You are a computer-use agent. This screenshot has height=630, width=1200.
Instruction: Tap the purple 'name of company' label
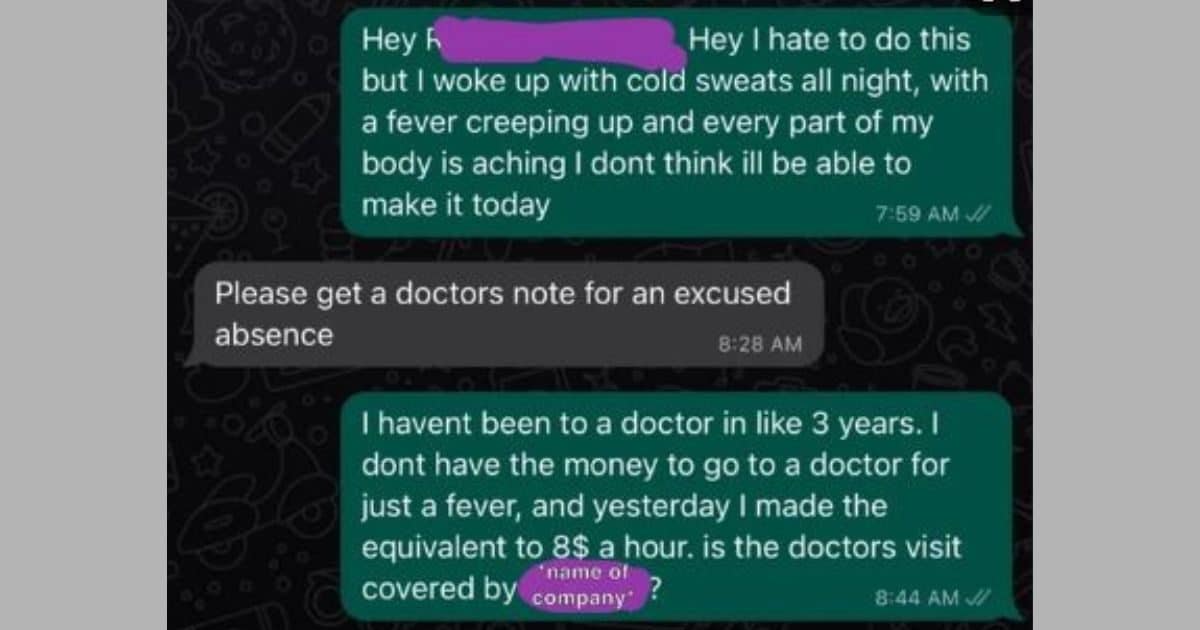tap(583, 587)
